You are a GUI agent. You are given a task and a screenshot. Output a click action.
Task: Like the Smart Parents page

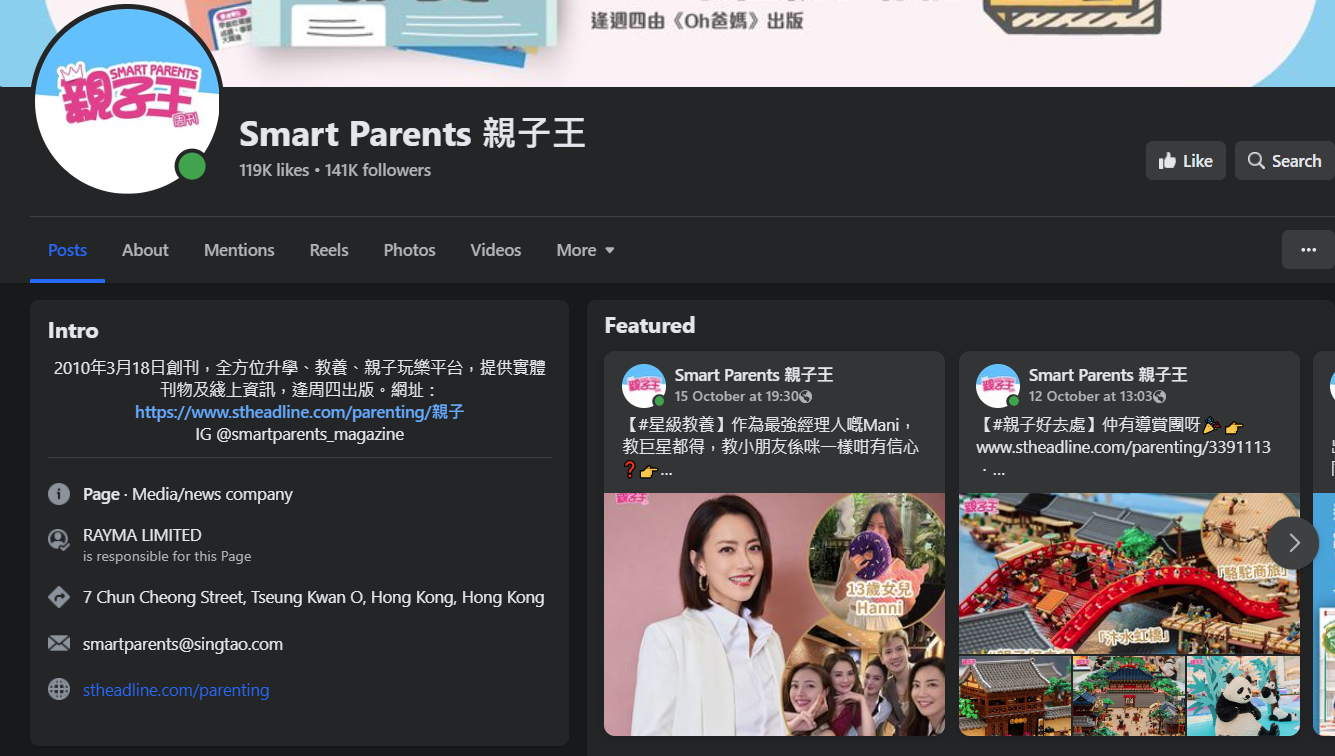click(x=1185, y=161)
